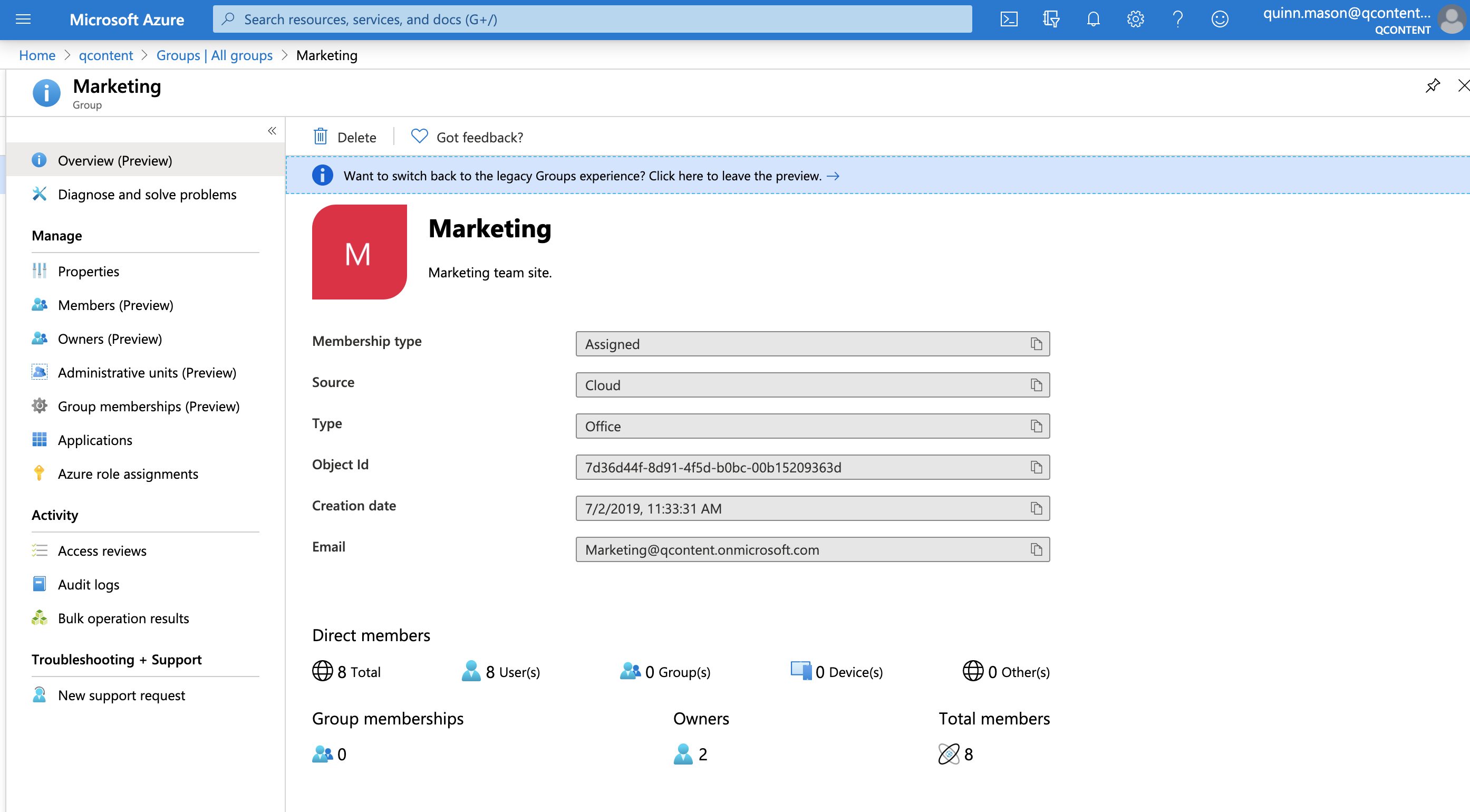Click Owners count 2
Image resolution: width=1470 pixels, height=812 pixels.
(x=690, y=754)
